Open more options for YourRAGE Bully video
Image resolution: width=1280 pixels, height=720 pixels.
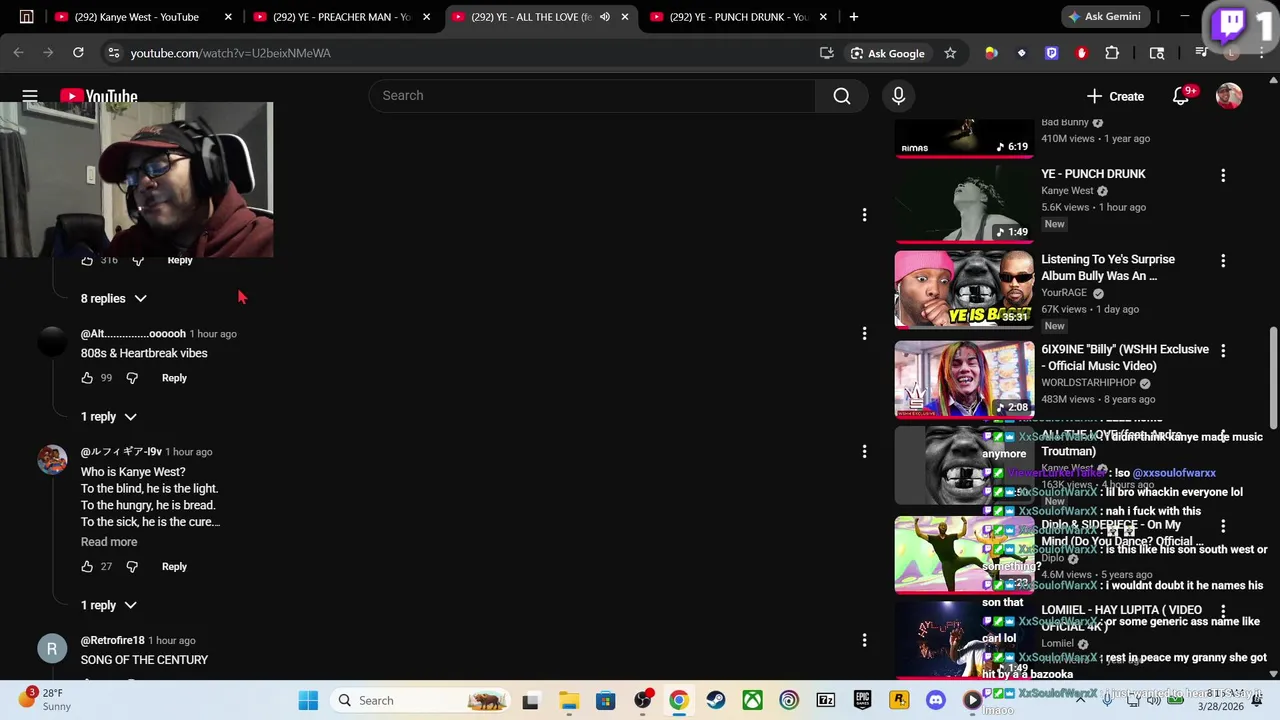click(1222, 261)
